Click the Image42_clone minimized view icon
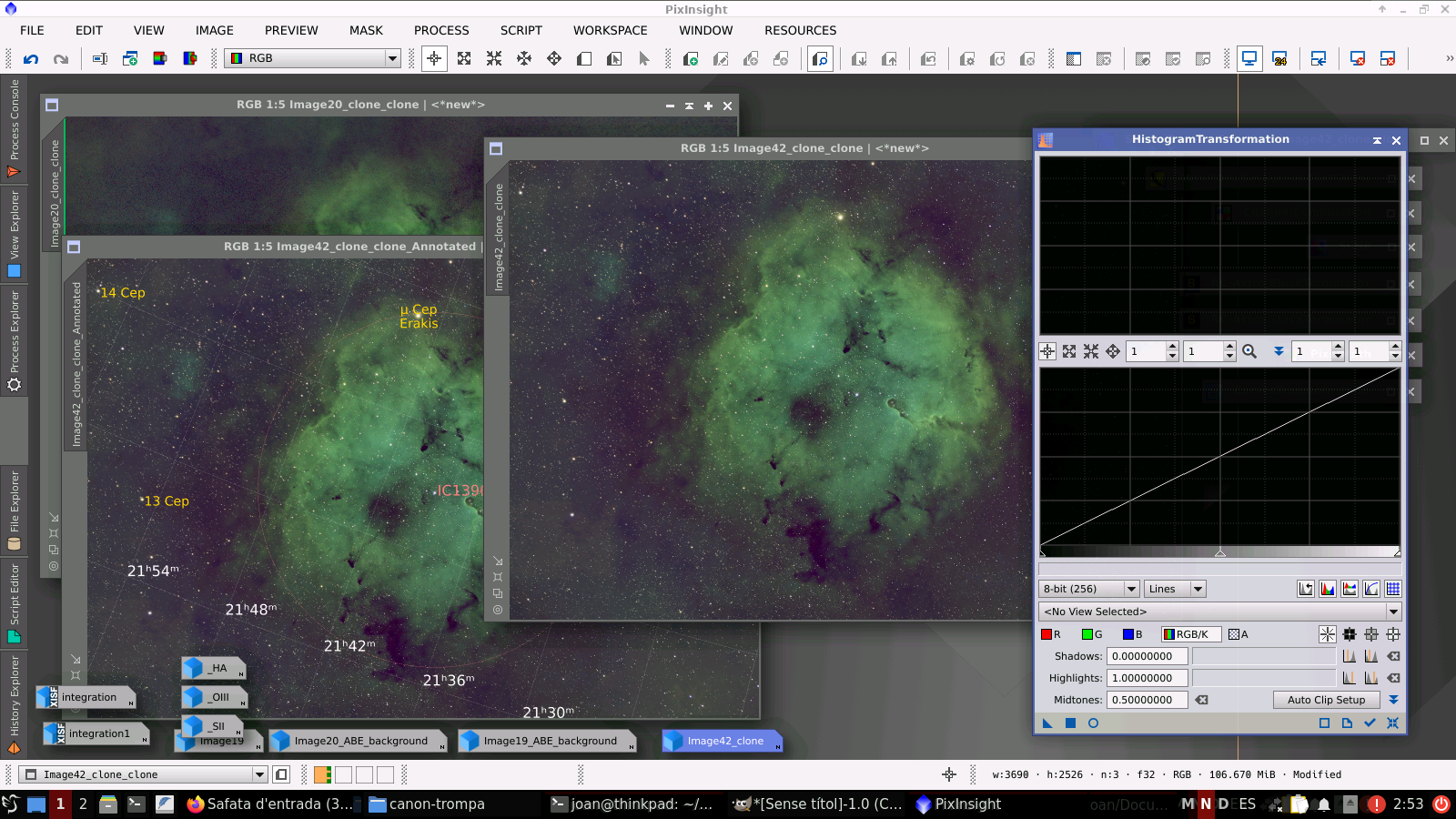The height and width of the screenshot is (819, 1456). [x=723, y=741]
